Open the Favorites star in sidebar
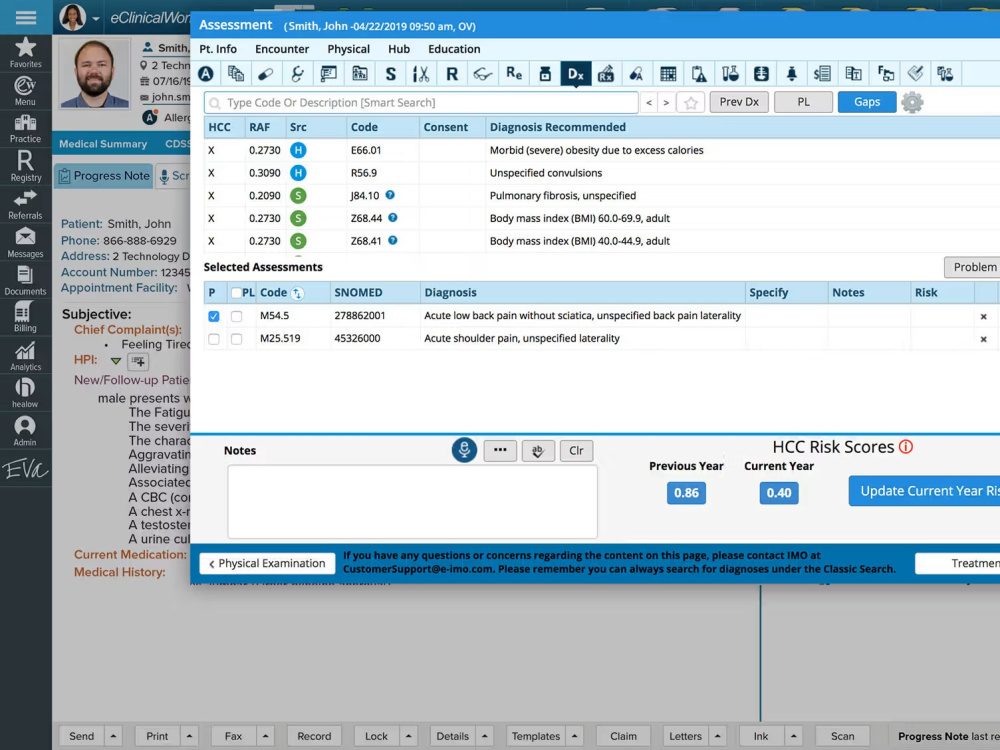1000x750 pixels. coord(26,52)
